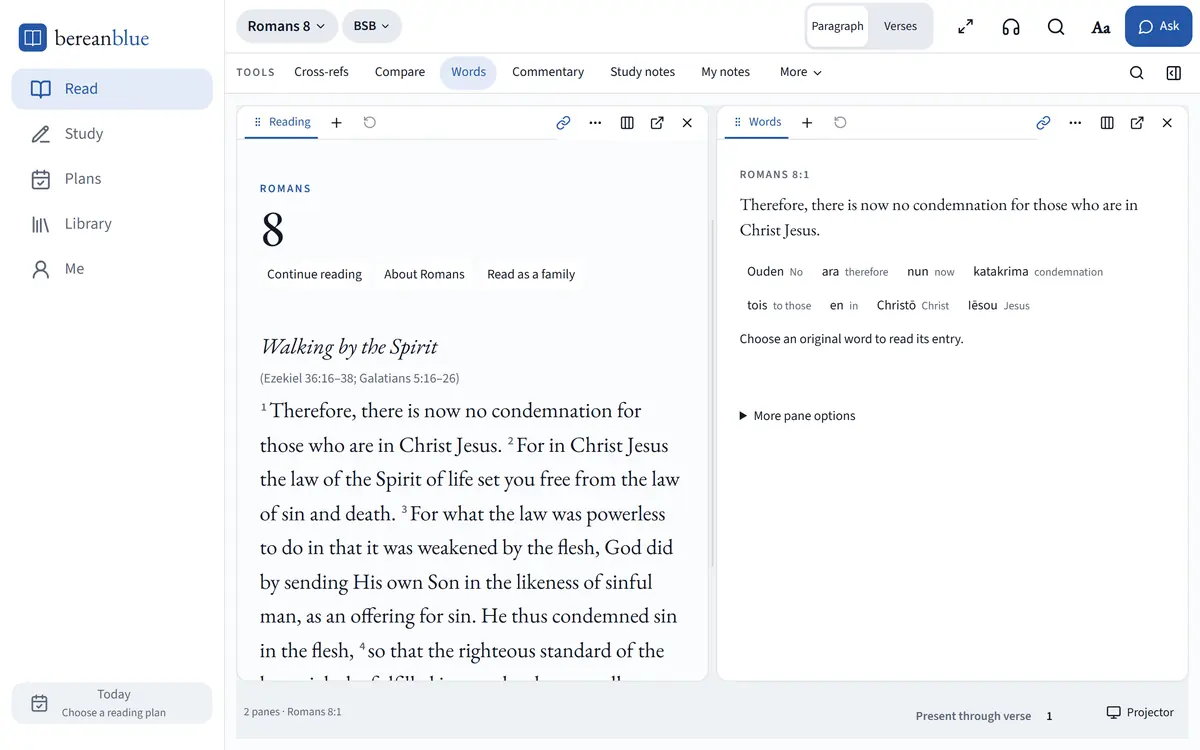This screenshot has width=1200, height=750.
Task: Select the My notes tool tab
Action: pyautogui.click(x=725, y=72)
